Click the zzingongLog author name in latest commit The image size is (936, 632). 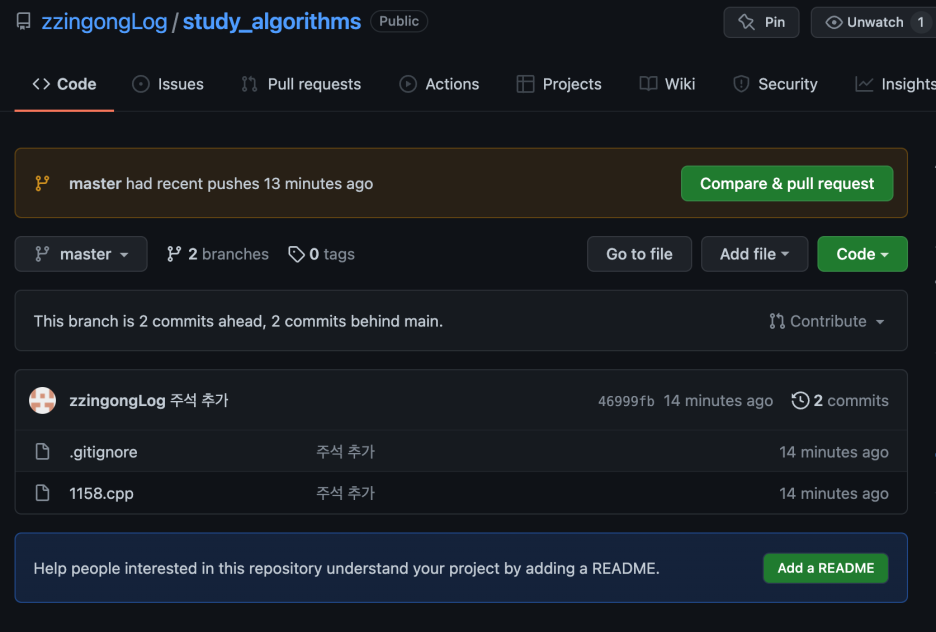117,400
